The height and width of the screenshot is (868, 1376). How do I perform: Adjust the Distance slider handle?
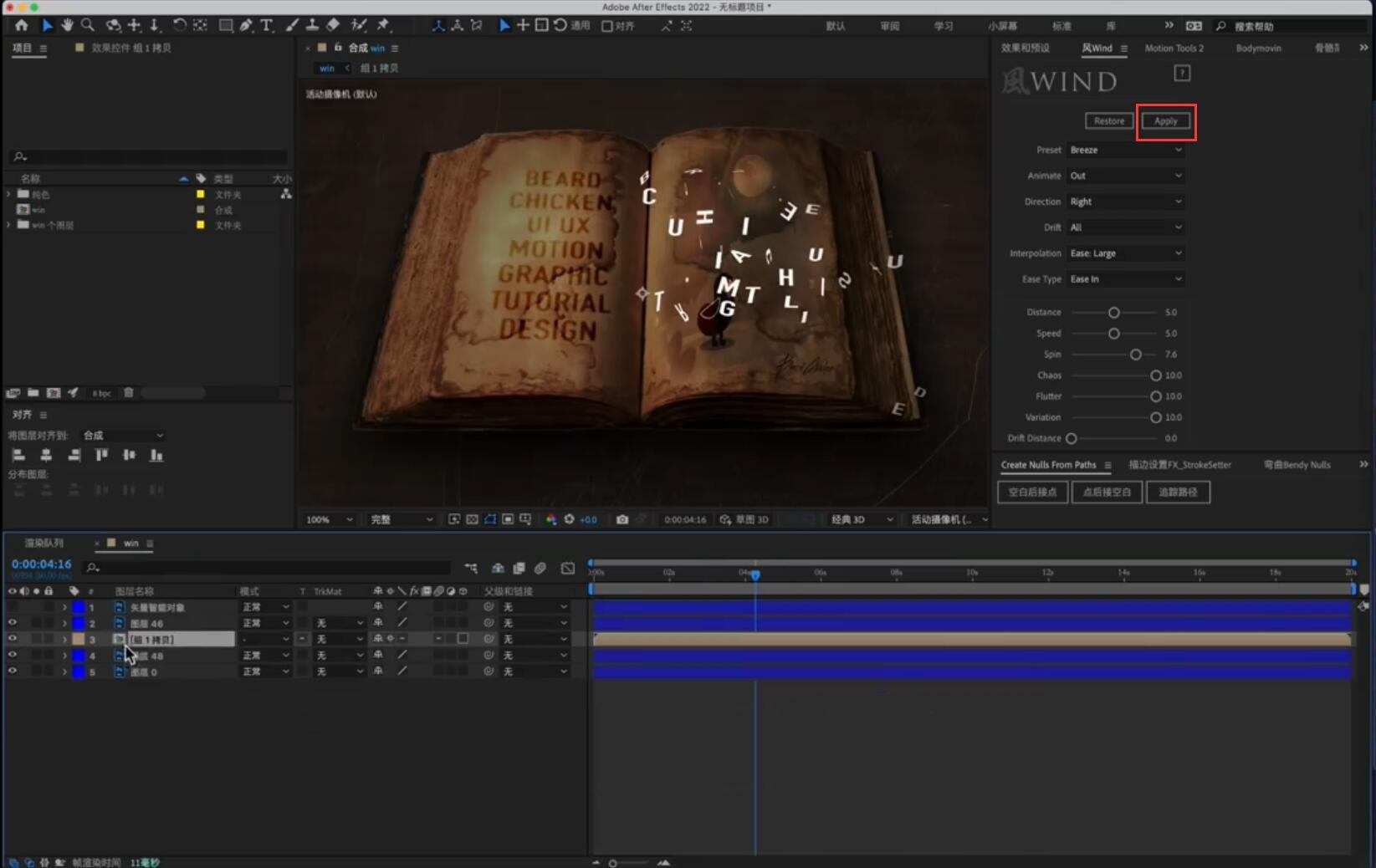tap(1113, 313)
